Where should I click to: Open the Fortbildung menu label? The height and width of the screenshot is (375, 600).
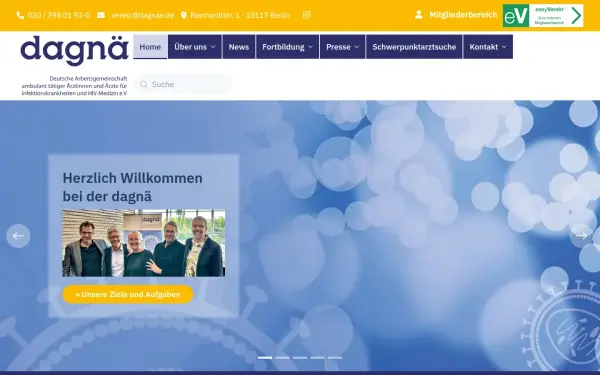pos(283,47)
